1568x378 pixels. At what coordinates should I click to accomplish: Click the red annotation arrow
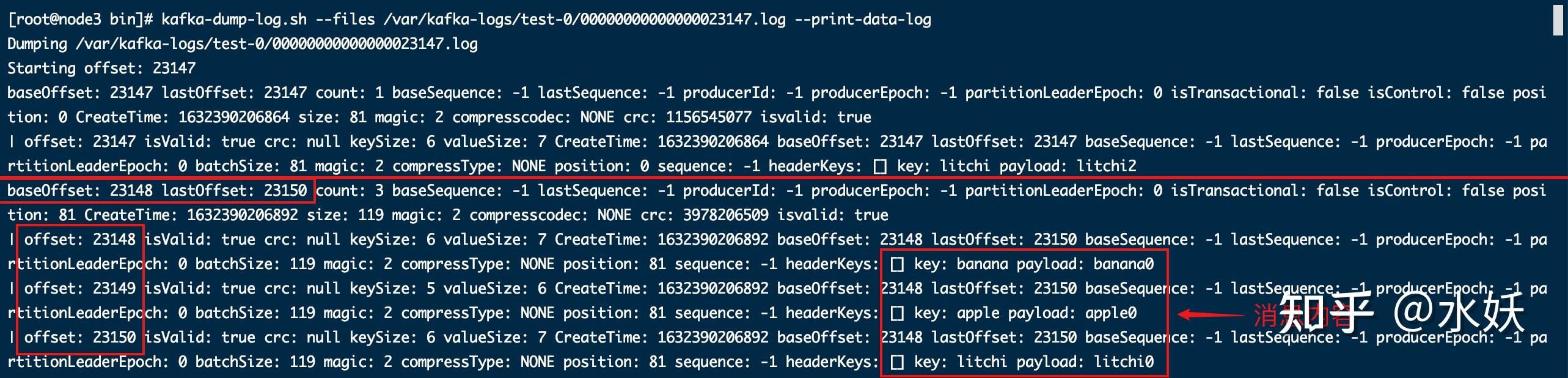click(1210, 315)
